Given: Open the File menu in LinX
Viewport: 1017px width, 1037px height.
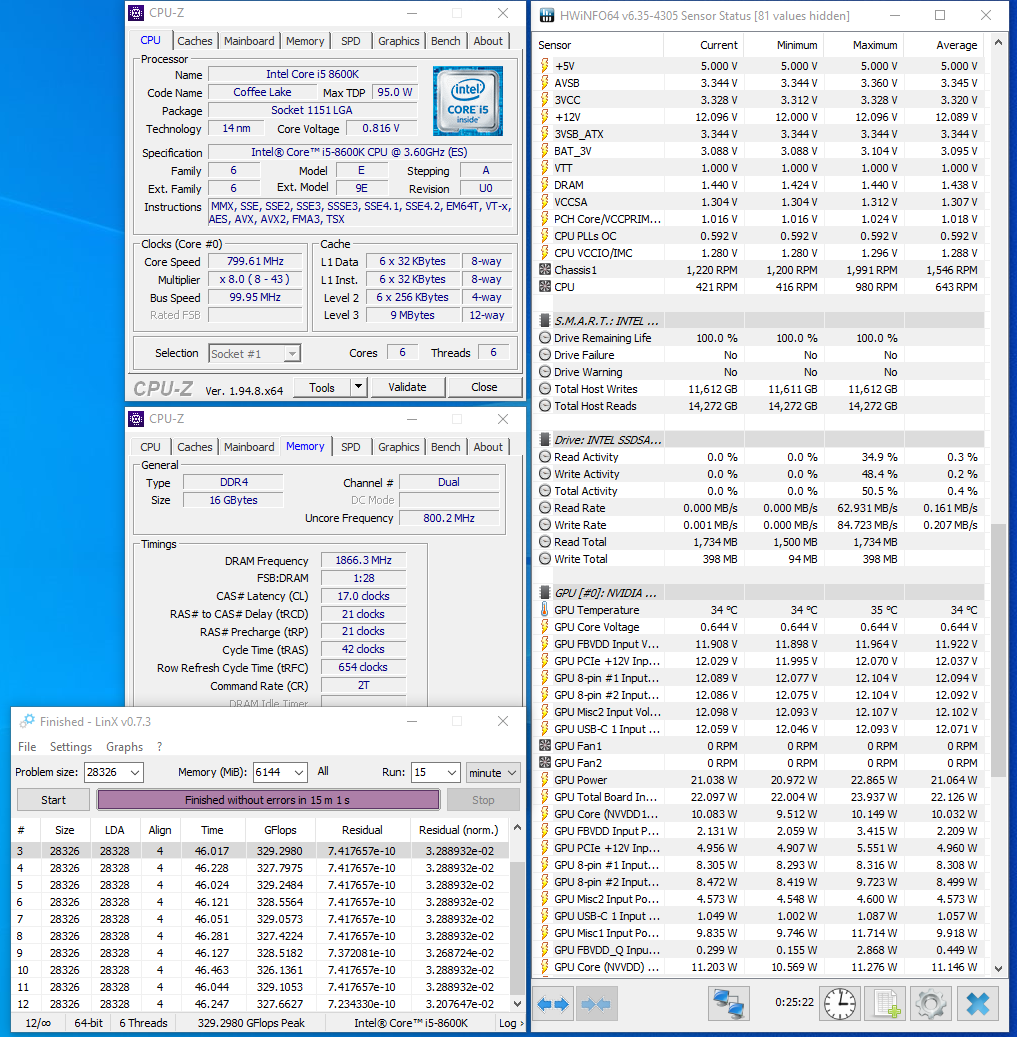Looking at the screenshot, I should pos(27,747).
